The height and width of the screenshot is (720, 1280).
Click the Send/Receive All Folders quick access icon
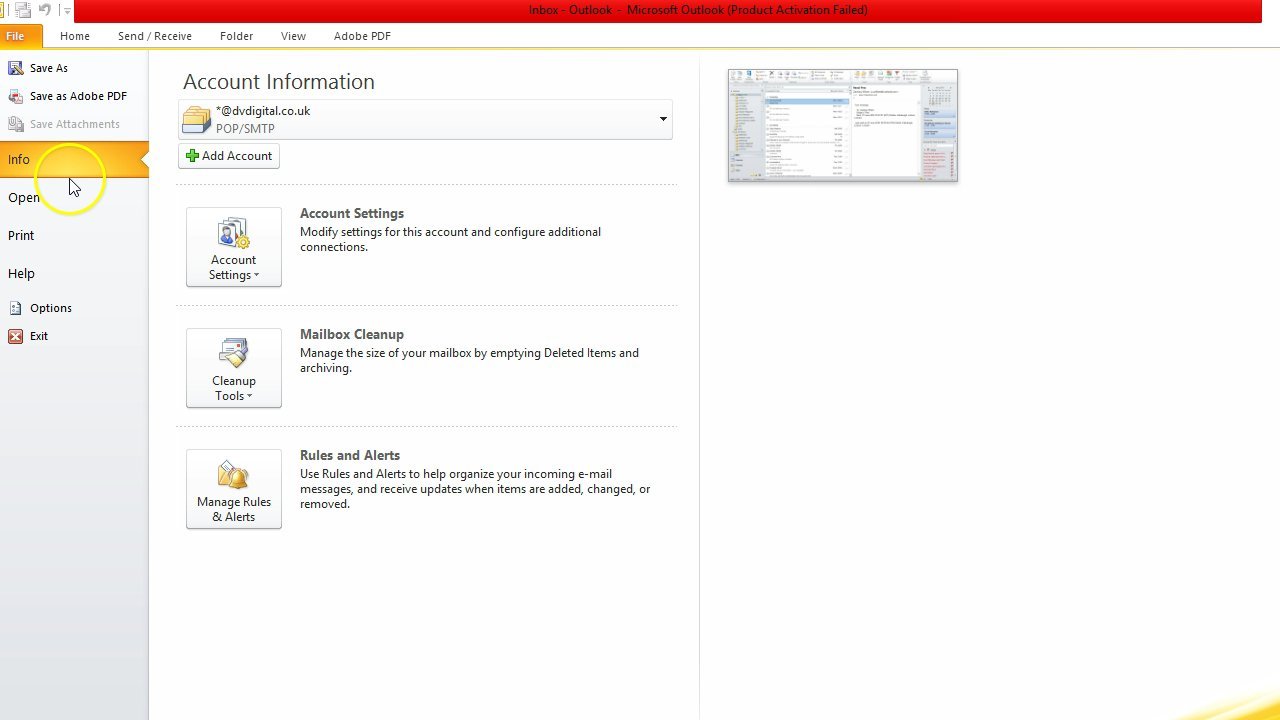click(x=22, y=10)
